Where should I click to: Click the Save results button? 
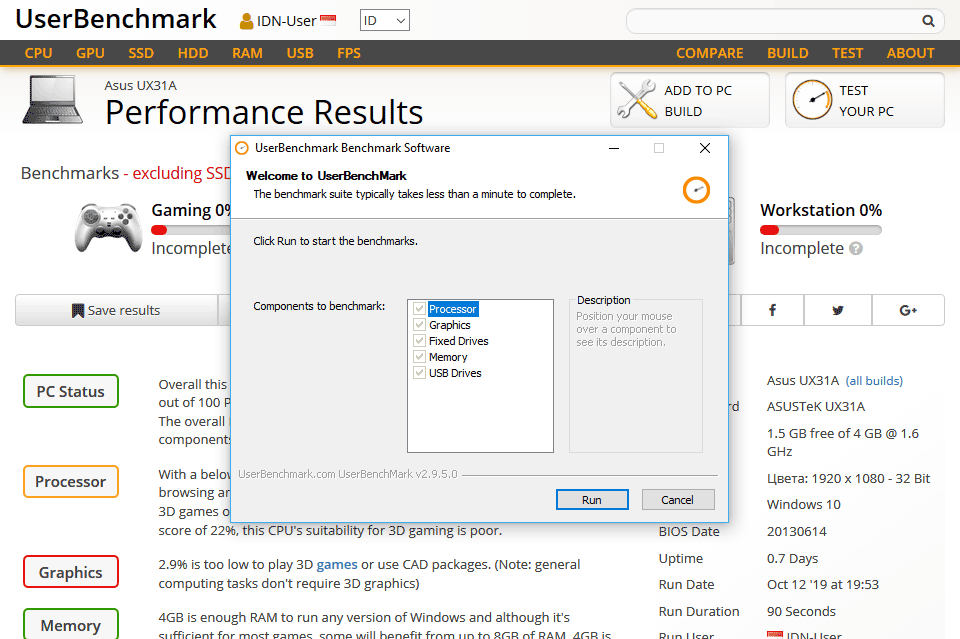[x=116, y=310]
